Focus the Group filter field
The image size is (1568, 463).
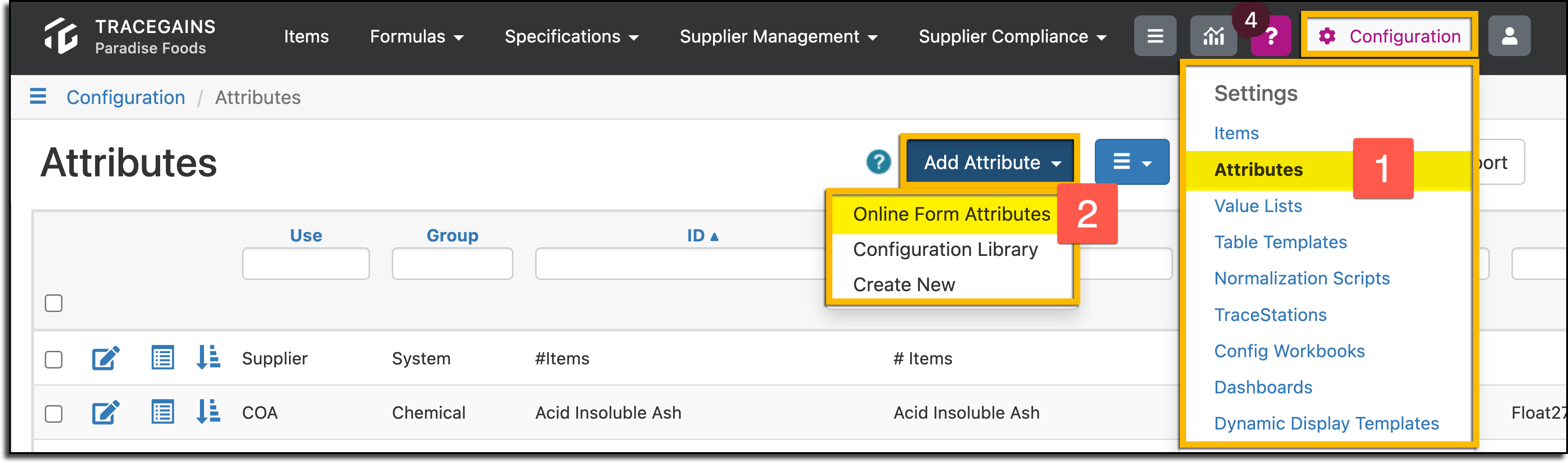pyautogui.click(x=451, y=263)
